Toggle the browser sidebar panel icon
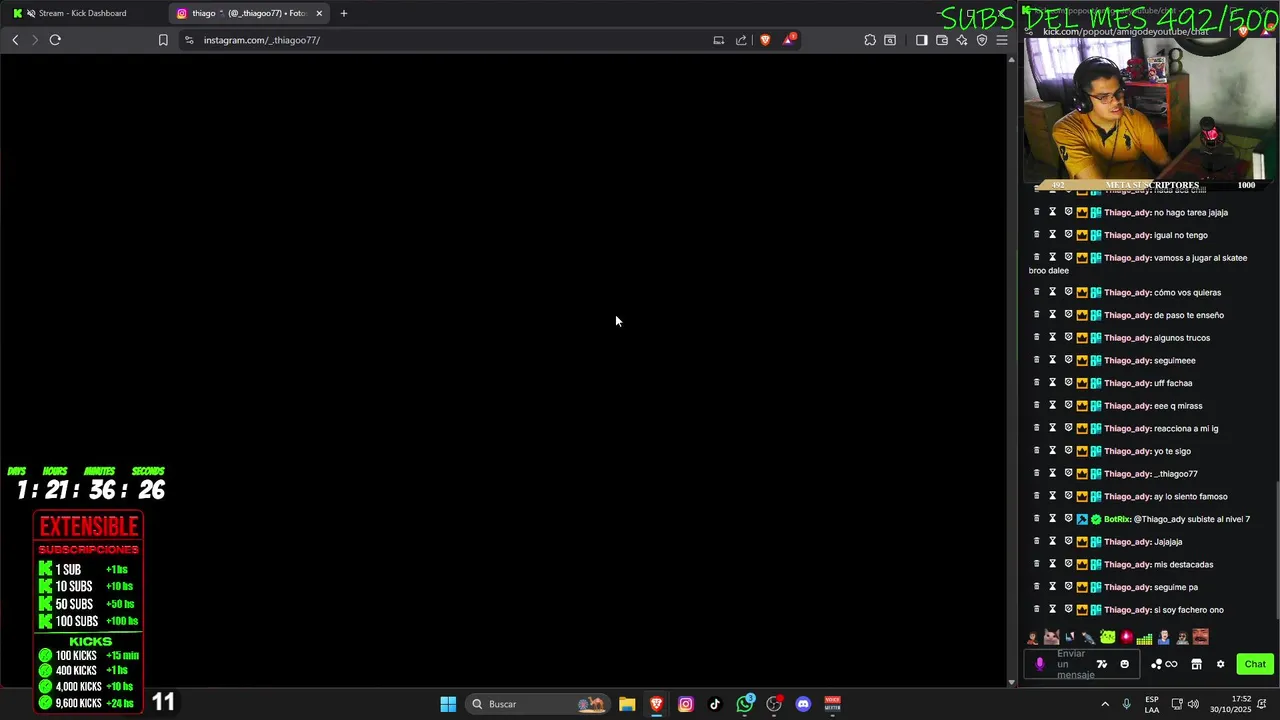This screenshot has height=720, width=1280. click(921, 40)
